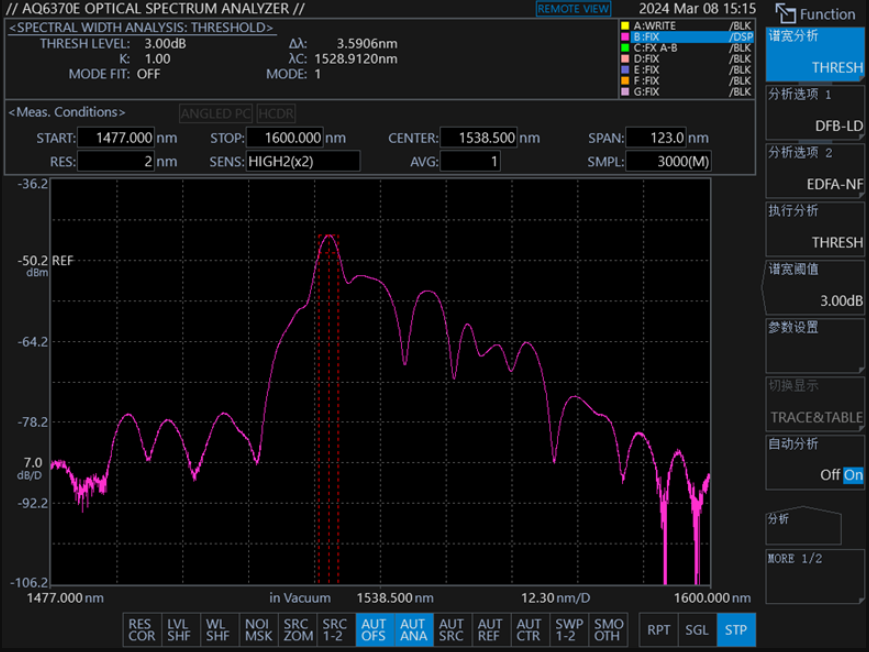Open the Function menu icon
869x652 pixels.
815,14
